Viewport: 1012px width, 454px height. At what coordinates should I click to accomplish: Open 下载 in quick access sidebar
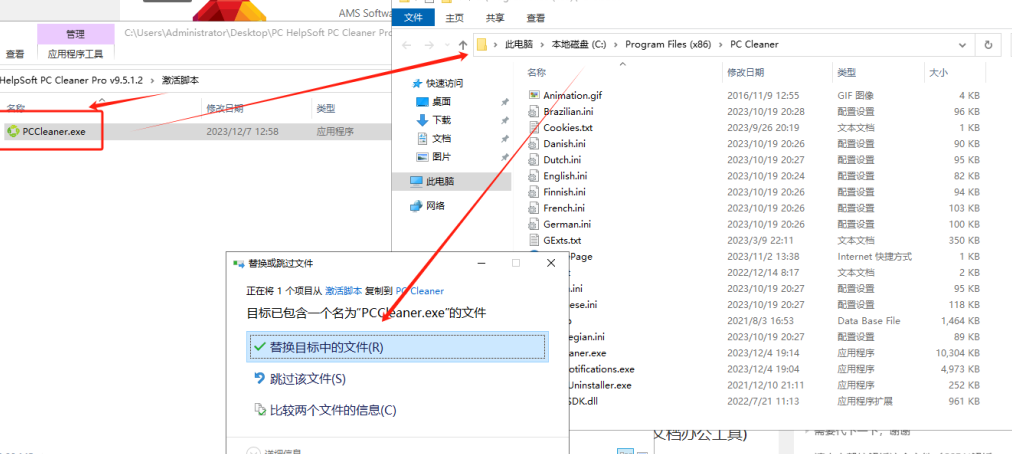pyautogui.click(x=441, y=120)
